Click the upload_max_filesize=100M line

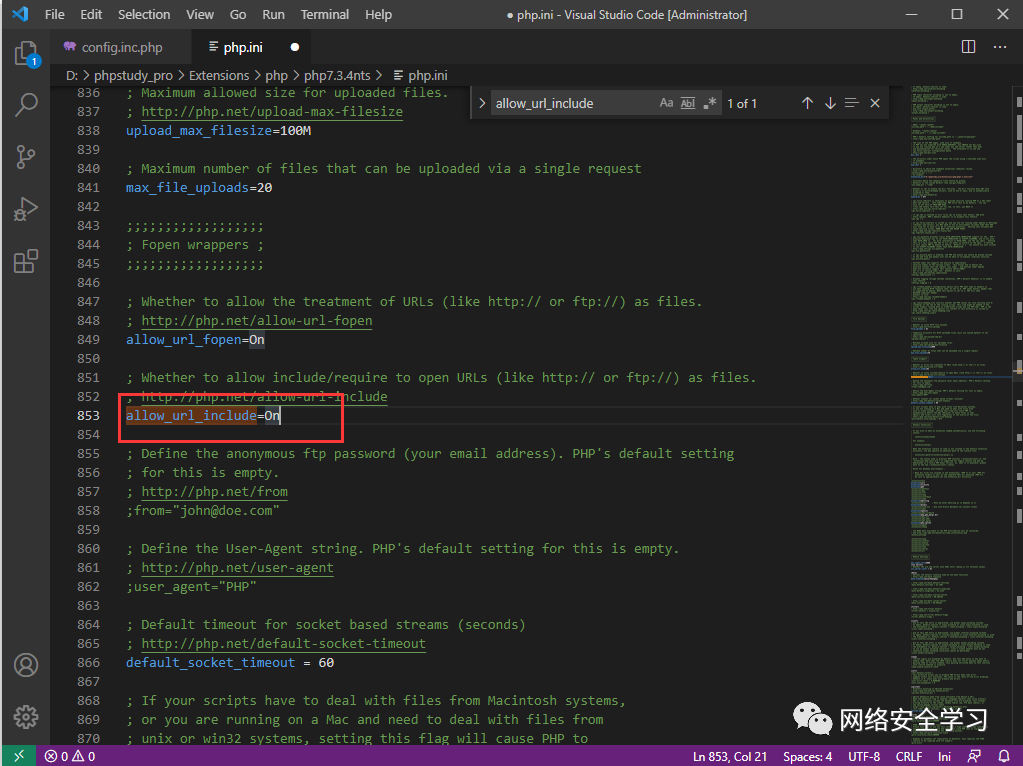(219, 130)
